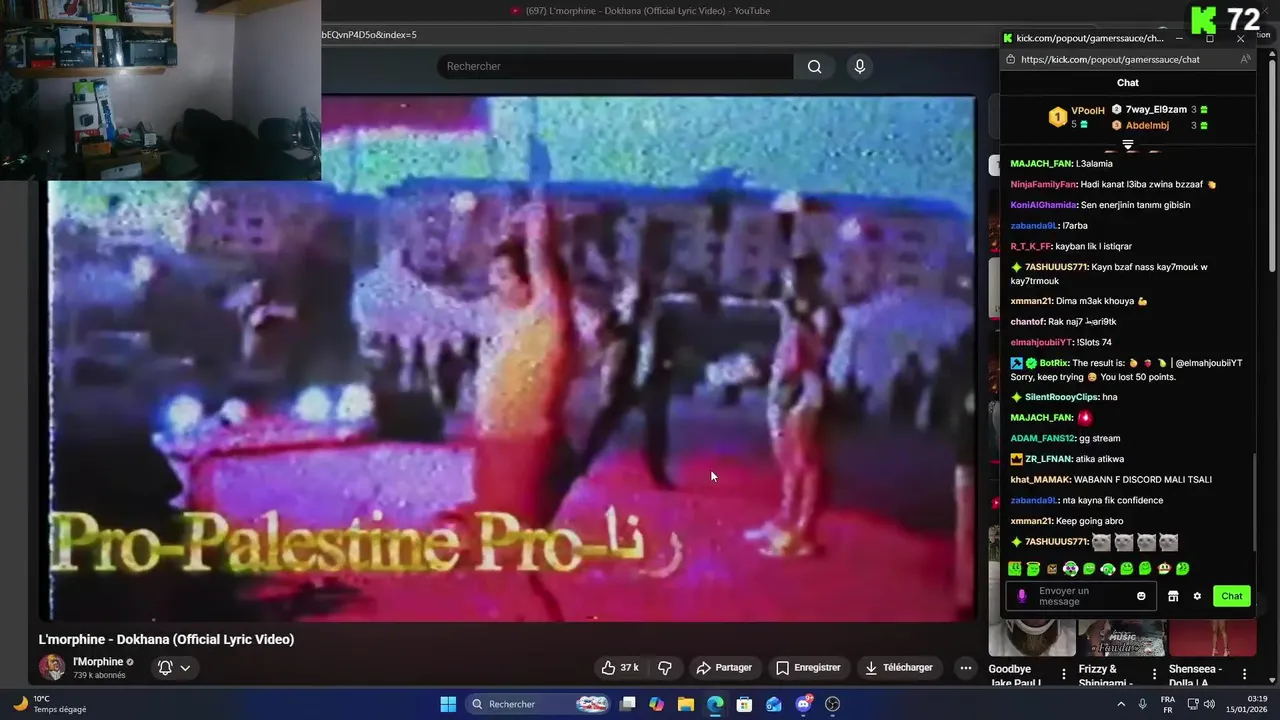Viewport: 1280px width, 720px height.
Task: Click YouTube Rechercher search field
Action: [x=615, y=66]
